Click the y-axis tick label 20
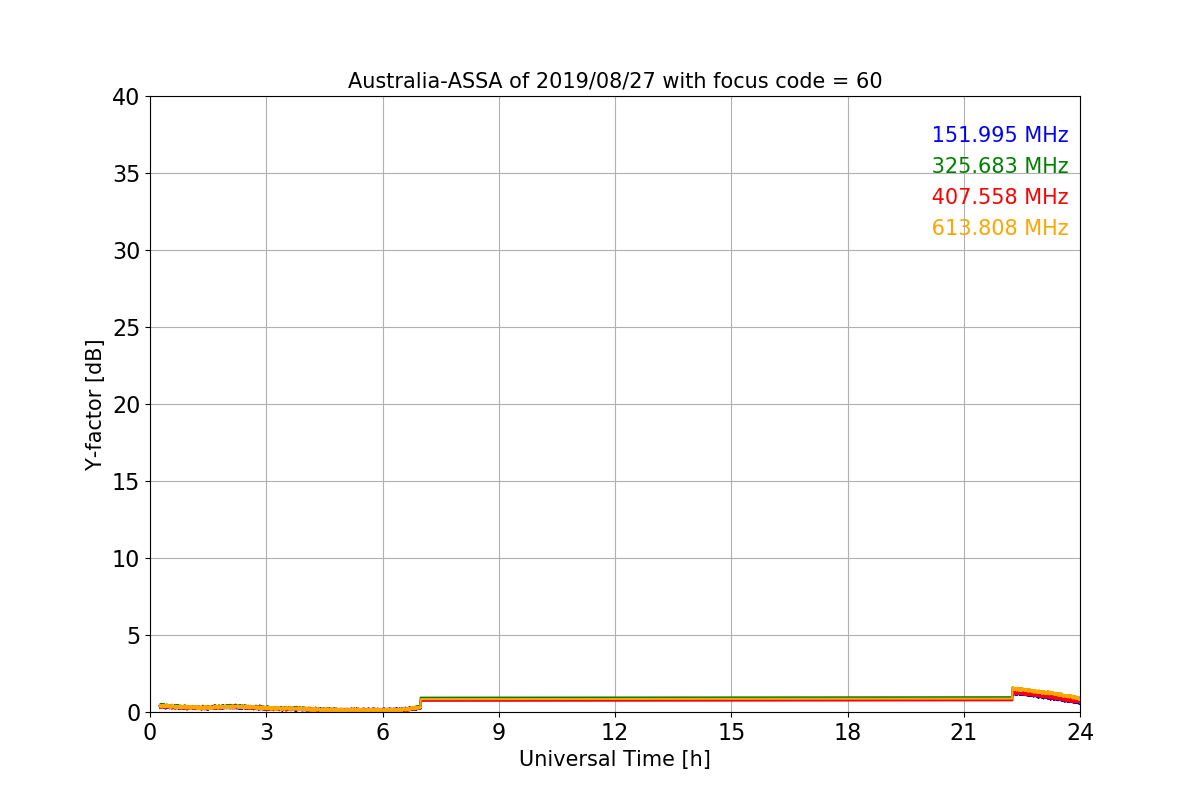1200x800 pixels. (126, 405)
